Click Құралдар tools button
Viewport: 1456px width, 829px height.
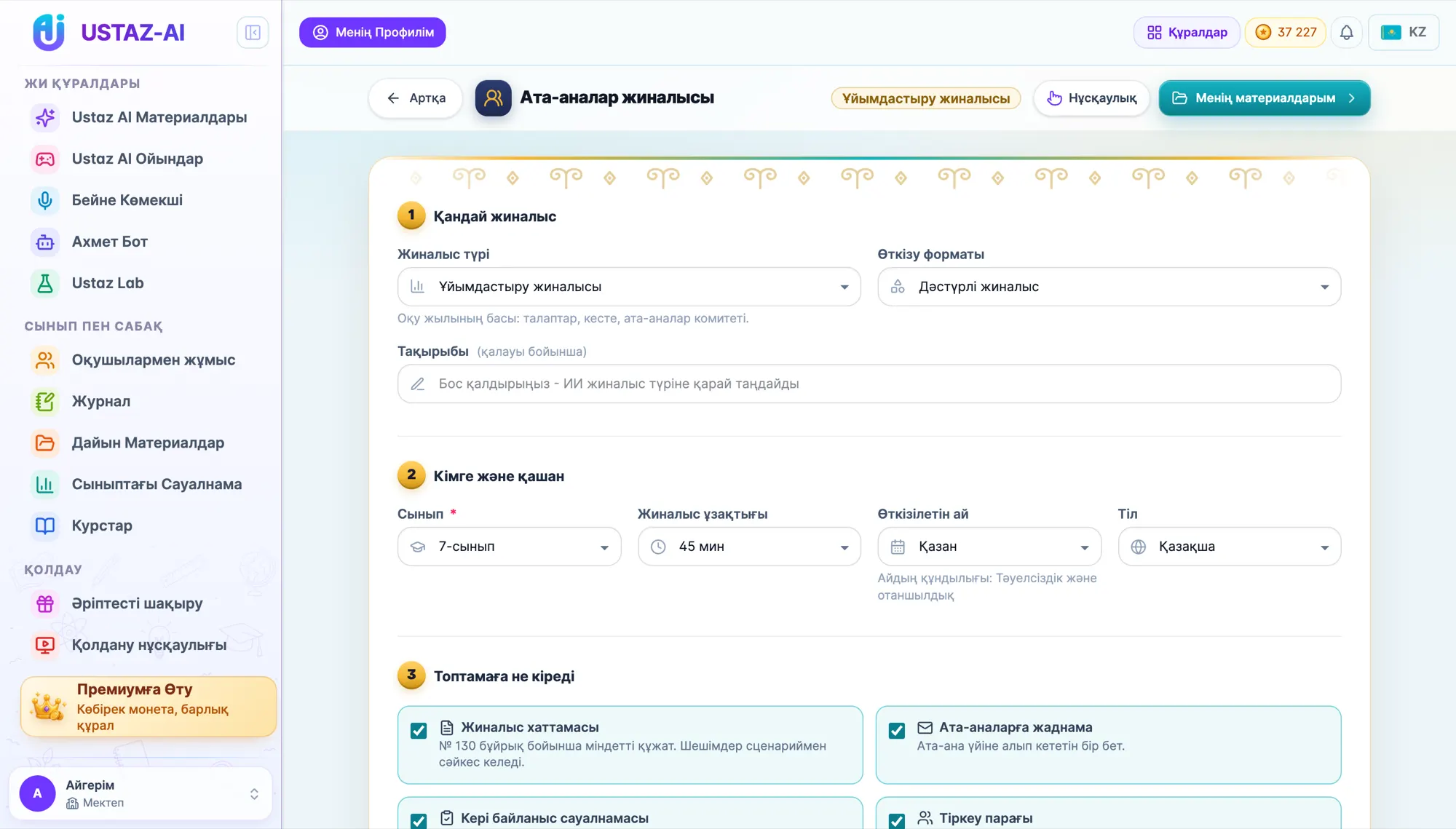1187,32
